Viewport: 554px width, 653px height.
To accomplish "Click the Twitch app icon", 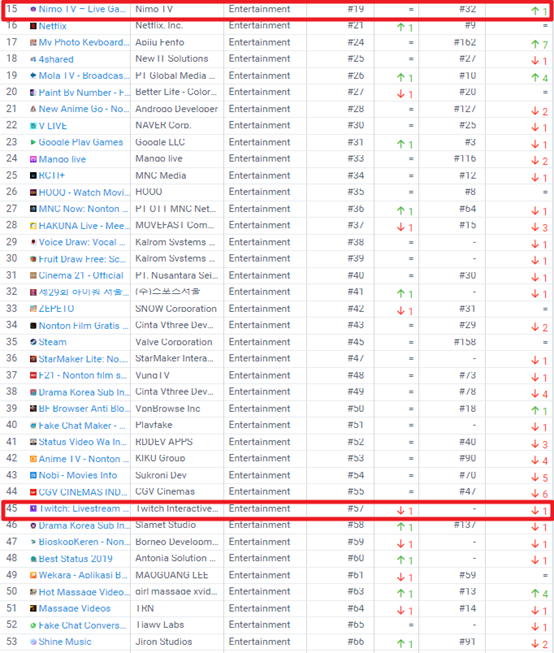I will 33,508.
